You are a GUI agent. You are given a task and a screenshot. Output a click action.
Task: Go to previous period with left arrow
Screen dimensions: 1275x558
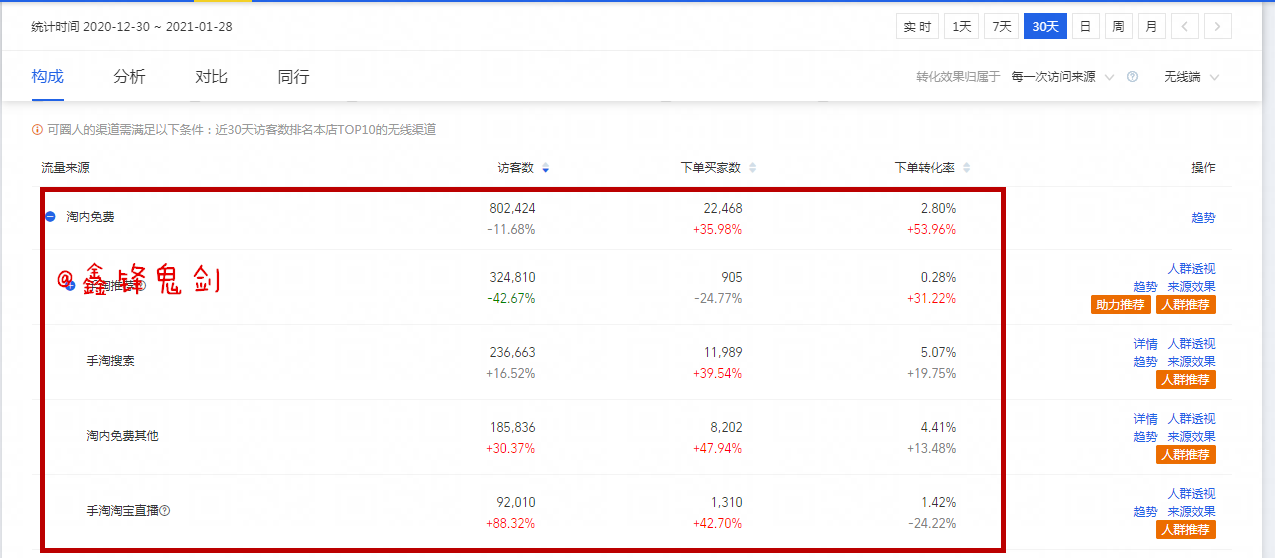[x=1184, y=27]
